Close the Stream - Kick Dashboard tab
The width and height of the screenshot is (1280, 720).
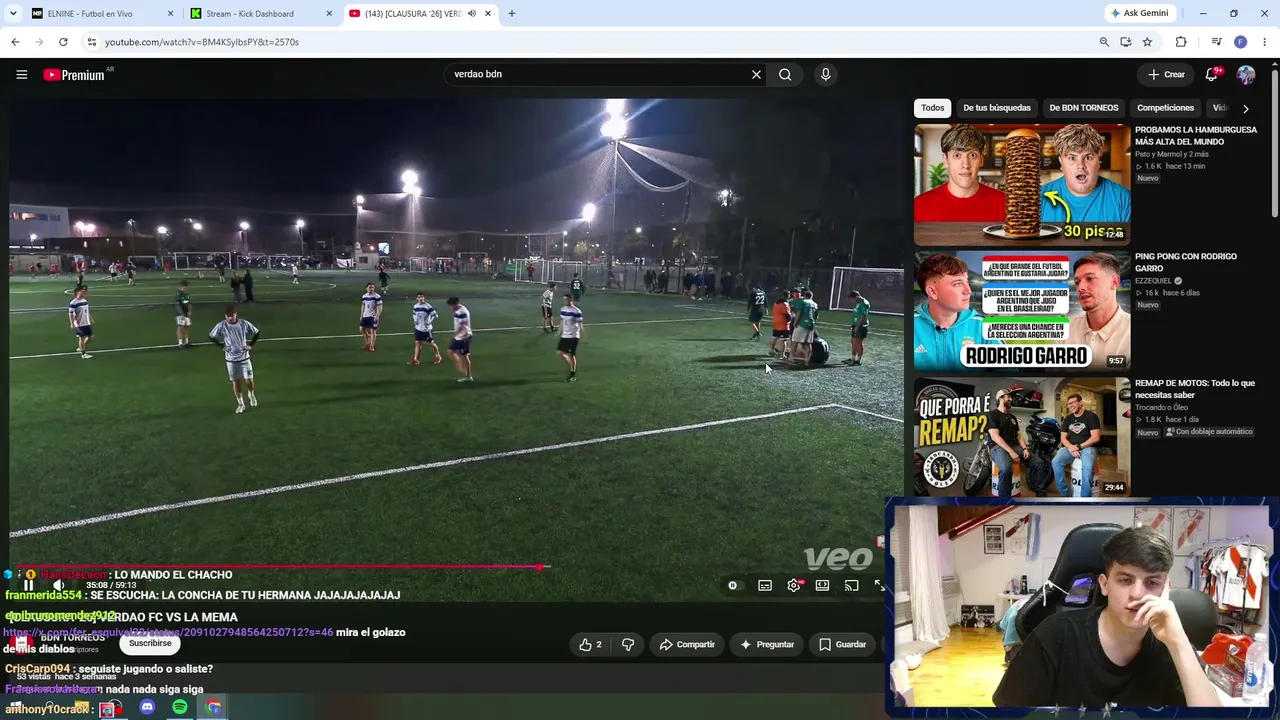pos(329,14)
